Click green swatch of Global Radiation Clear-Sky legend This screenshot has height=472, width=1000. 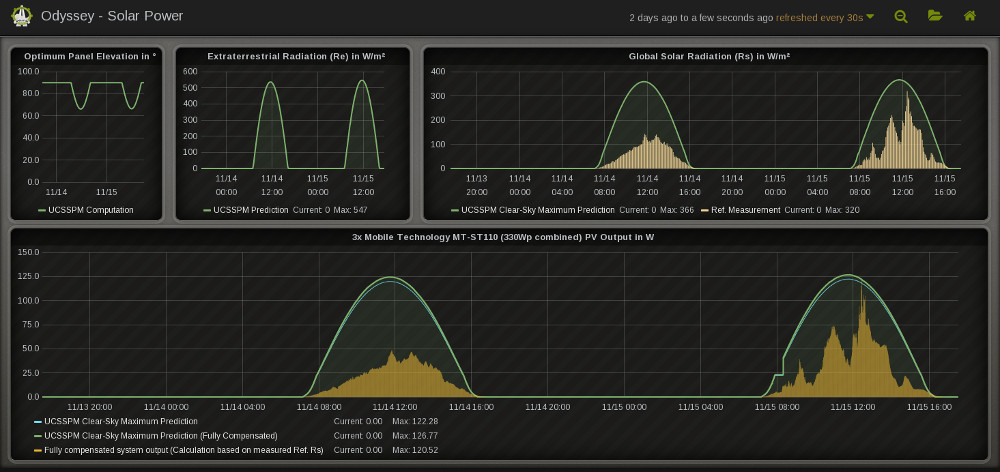click(455, 210)
